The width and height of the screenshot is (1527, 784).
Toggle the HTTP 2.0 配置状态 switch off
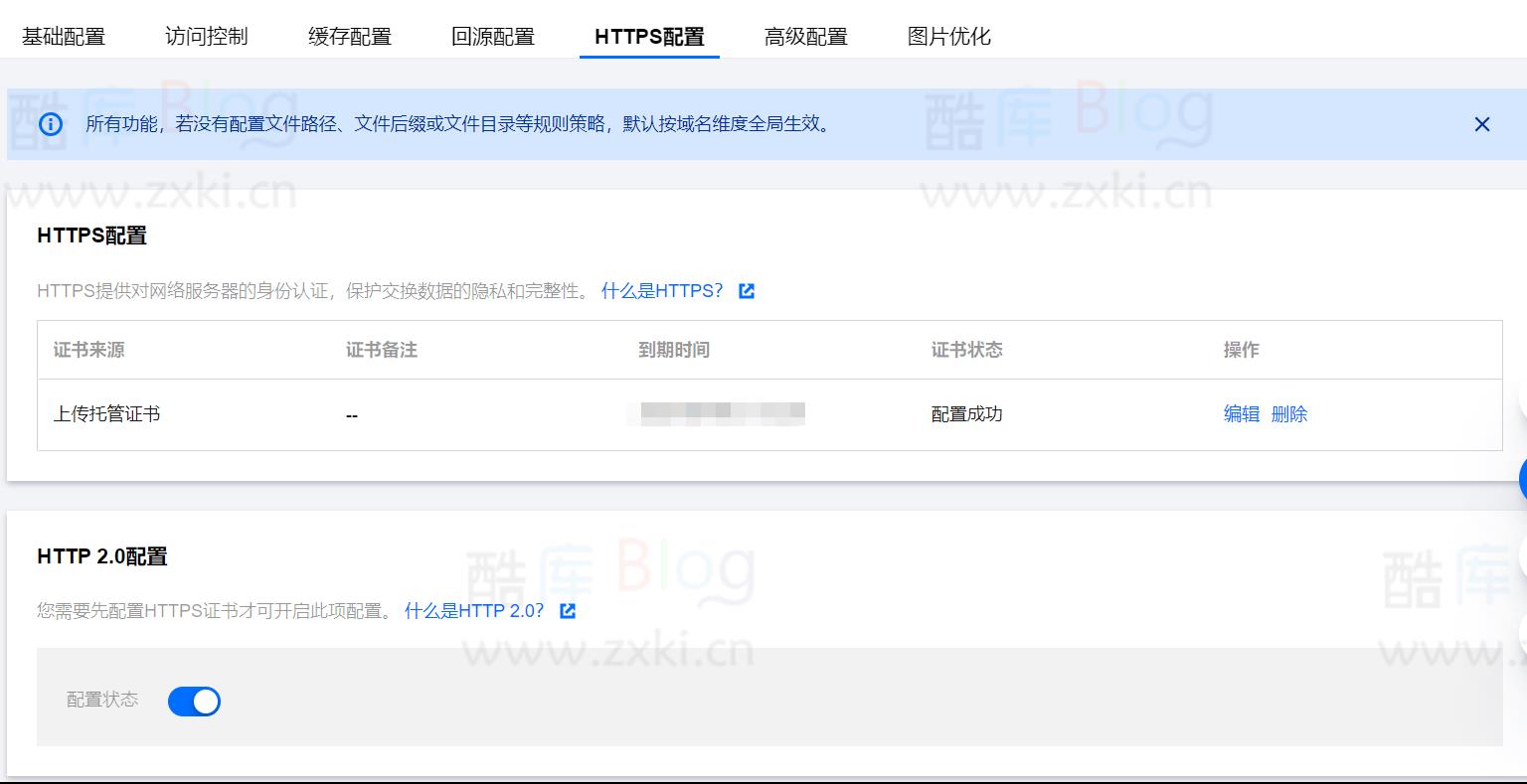point(194,702)
